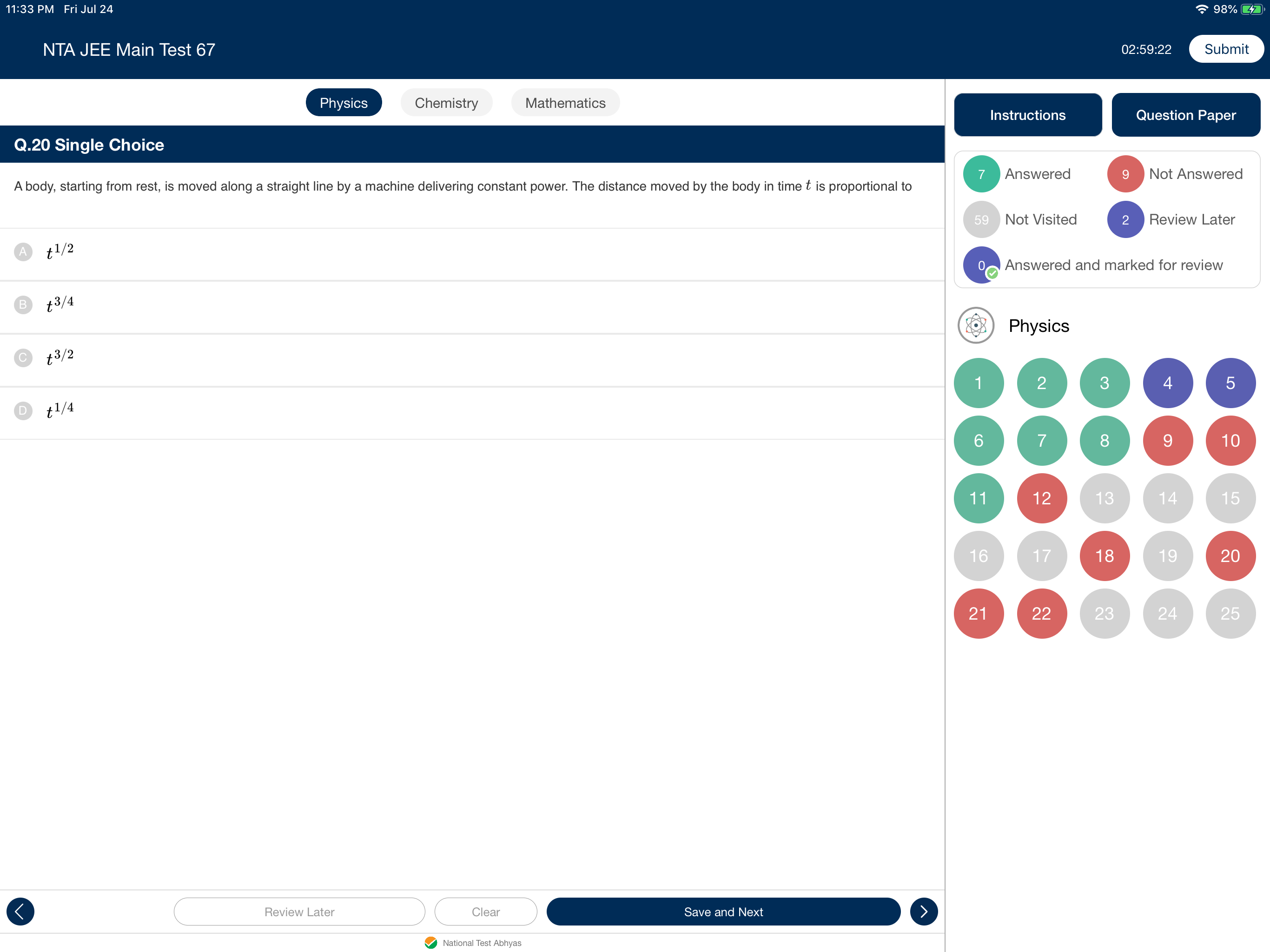Open answered question 7 in palette
The height and width of the screenshot is (952, 1270).
click(1041, 440)
